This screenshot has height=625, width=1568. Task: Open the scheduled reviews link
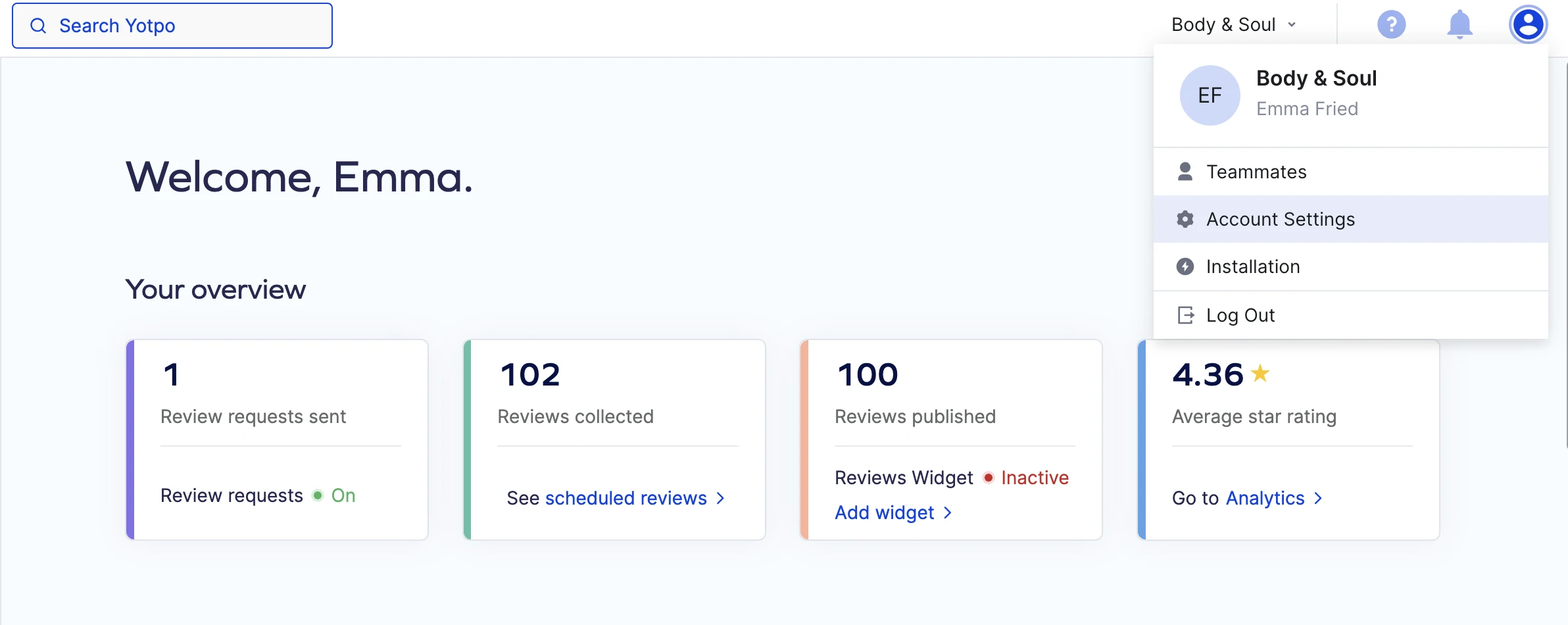pos(625,498)
